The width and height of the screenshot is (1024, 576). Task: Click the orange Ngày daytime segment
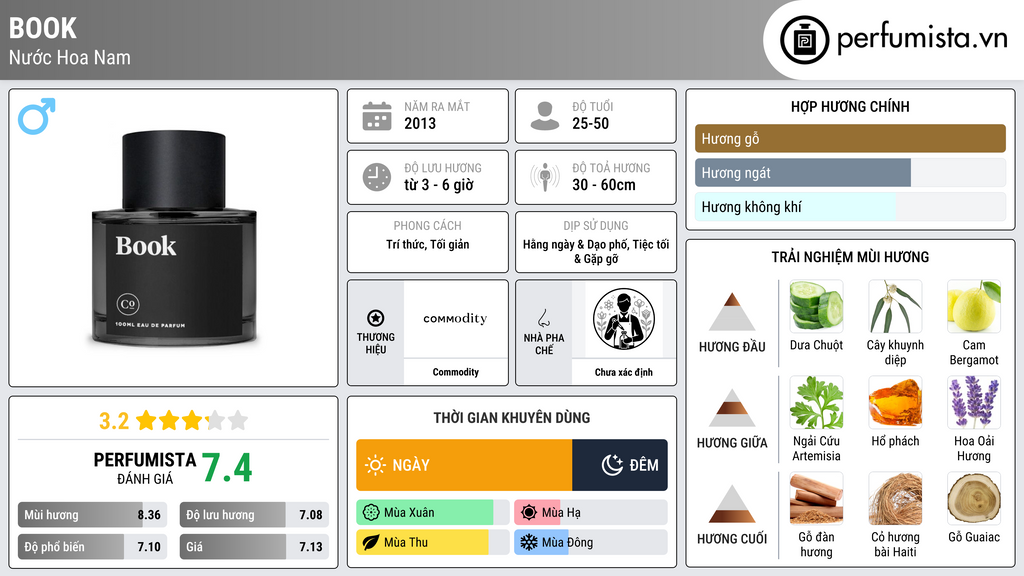(x=464, y=465)
